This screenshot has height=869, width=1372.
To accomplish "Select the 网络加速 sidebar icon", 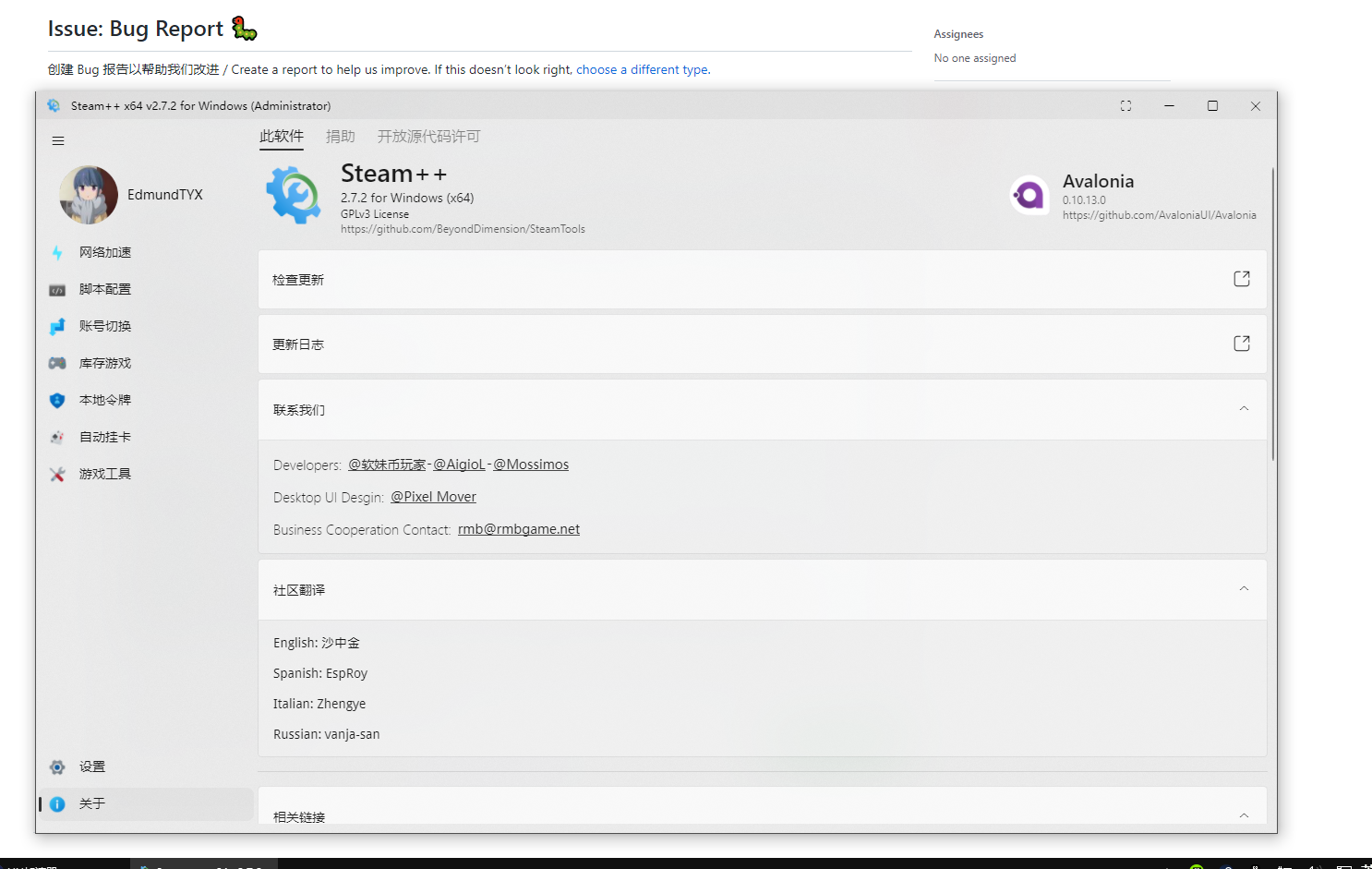I will (x=56, y=251).
